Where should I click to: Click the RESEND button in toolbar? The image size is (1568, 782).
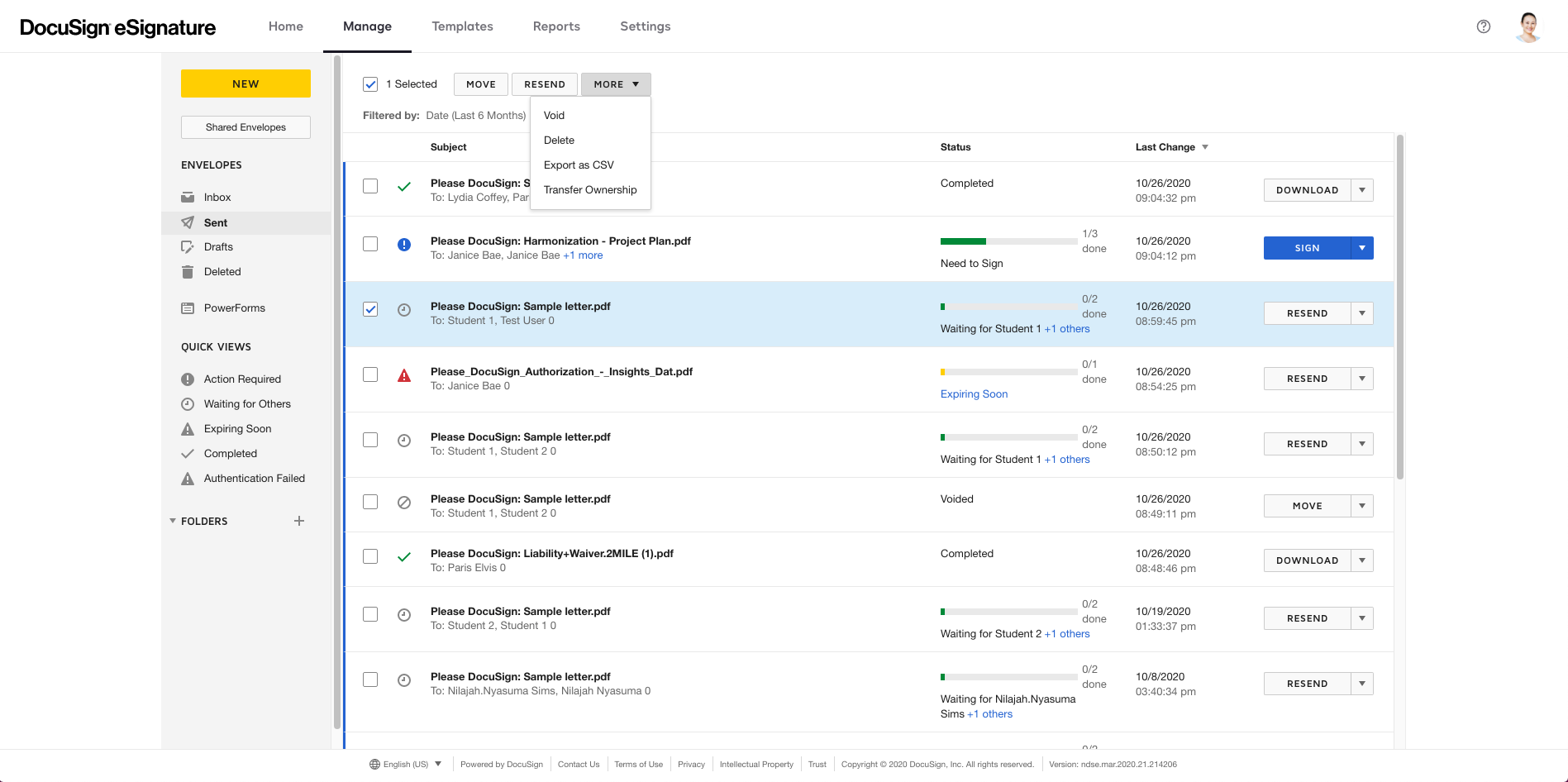(x=545, y=84)
